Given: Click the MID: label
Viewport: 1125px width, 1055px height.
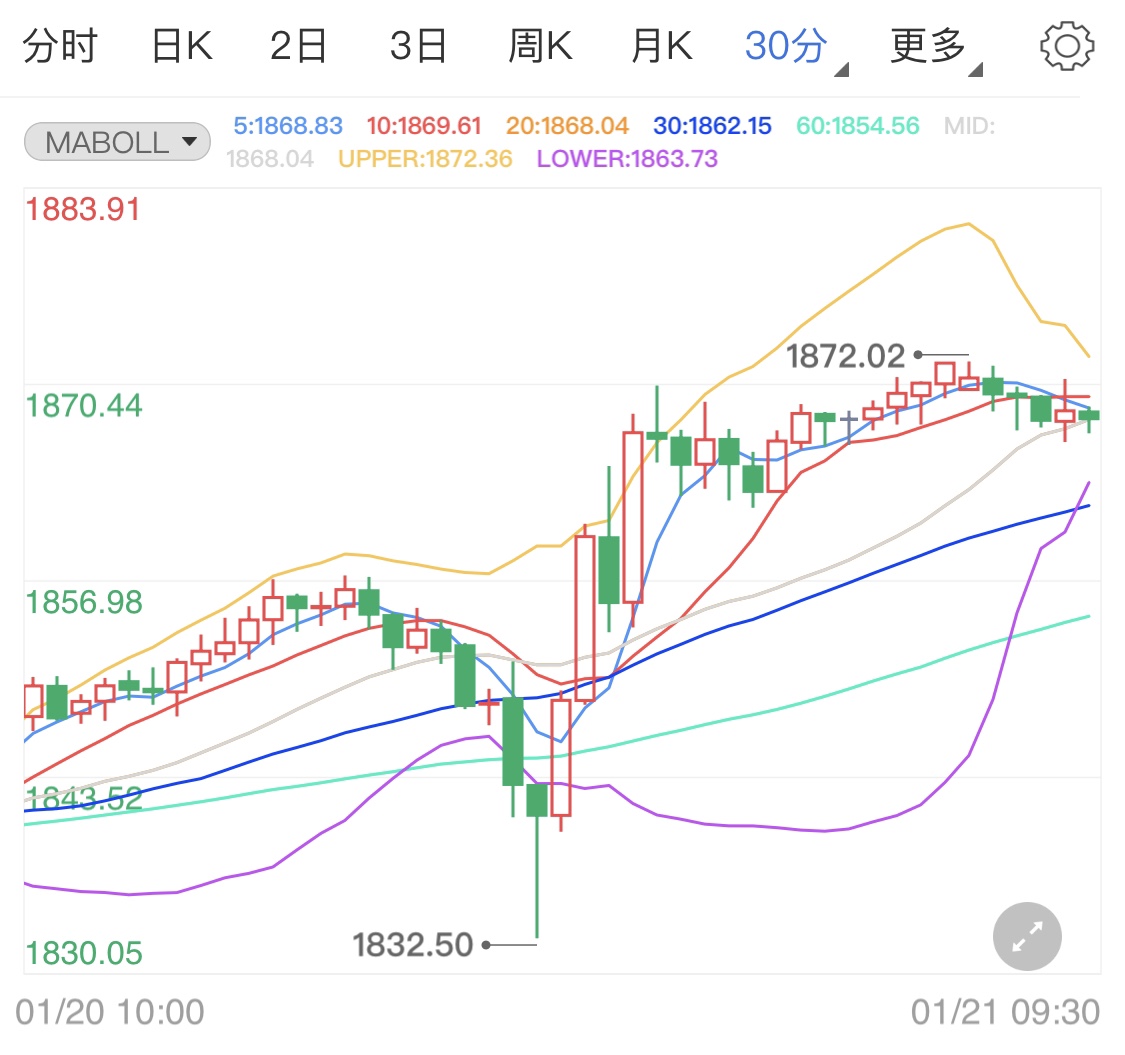Looking at the screenshot, I should (x=969, y=126).
